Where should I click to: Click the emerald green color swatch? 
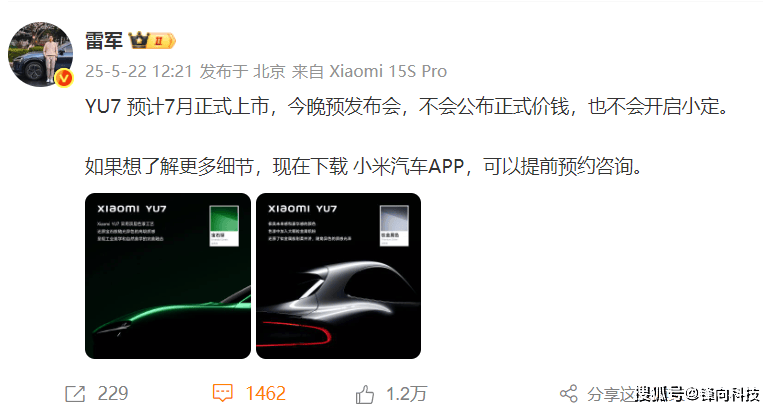pyautogui.click(x=224, y=225)
